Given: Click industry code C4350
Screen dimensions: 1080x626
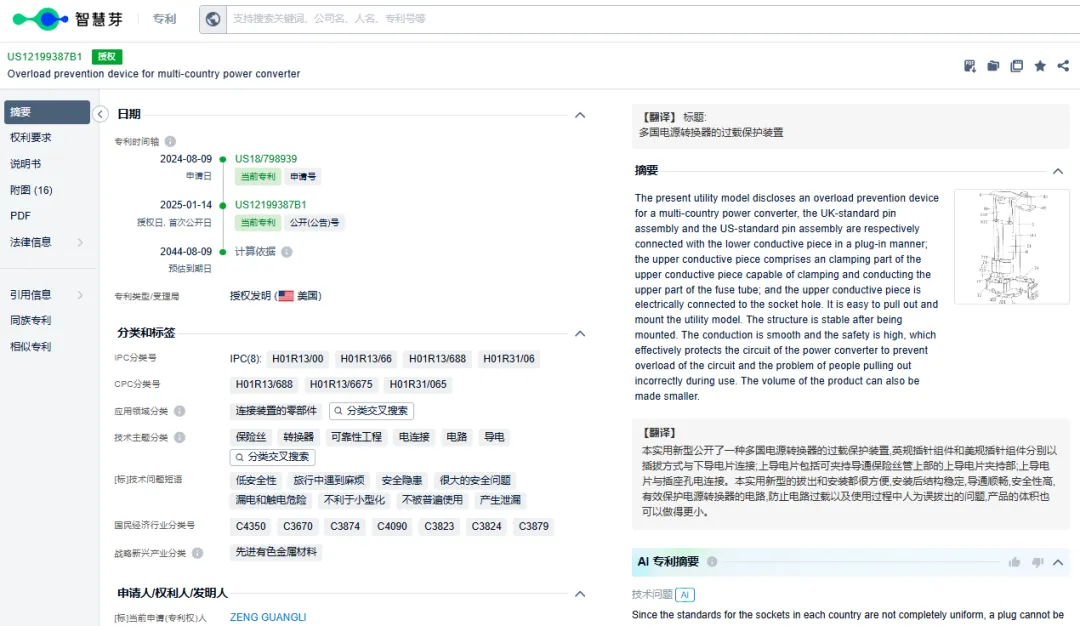Looking at the screenshot, I should click(251, 526).
